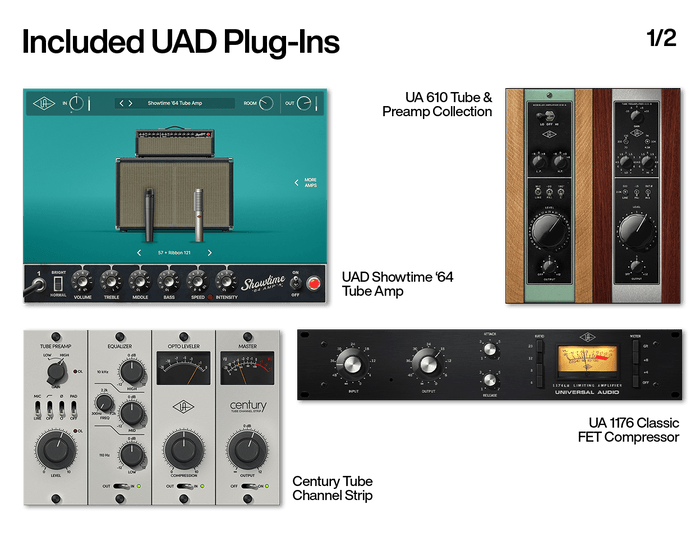This screenshot has height=550, width=700.
Task: Adjust the ROOM knob on Showtime amp
Action: click(x=266, y=103)
